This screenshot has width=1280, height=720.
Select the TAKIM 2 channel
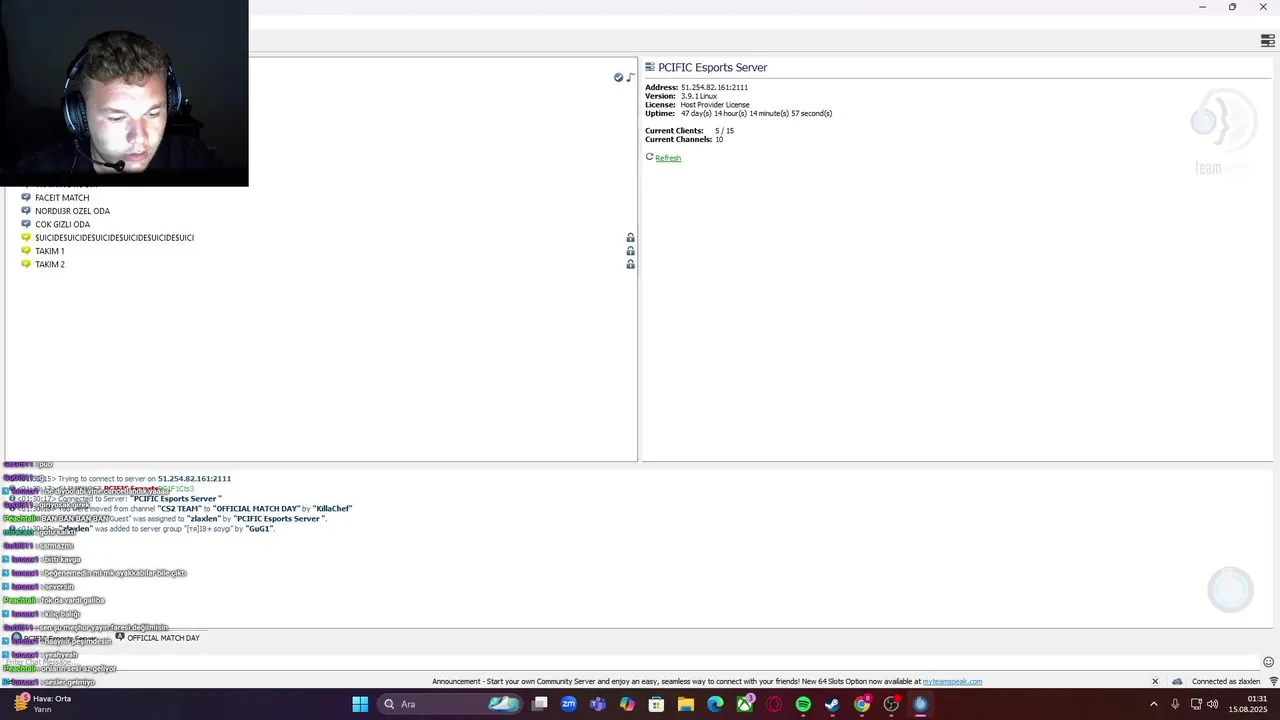49,264
